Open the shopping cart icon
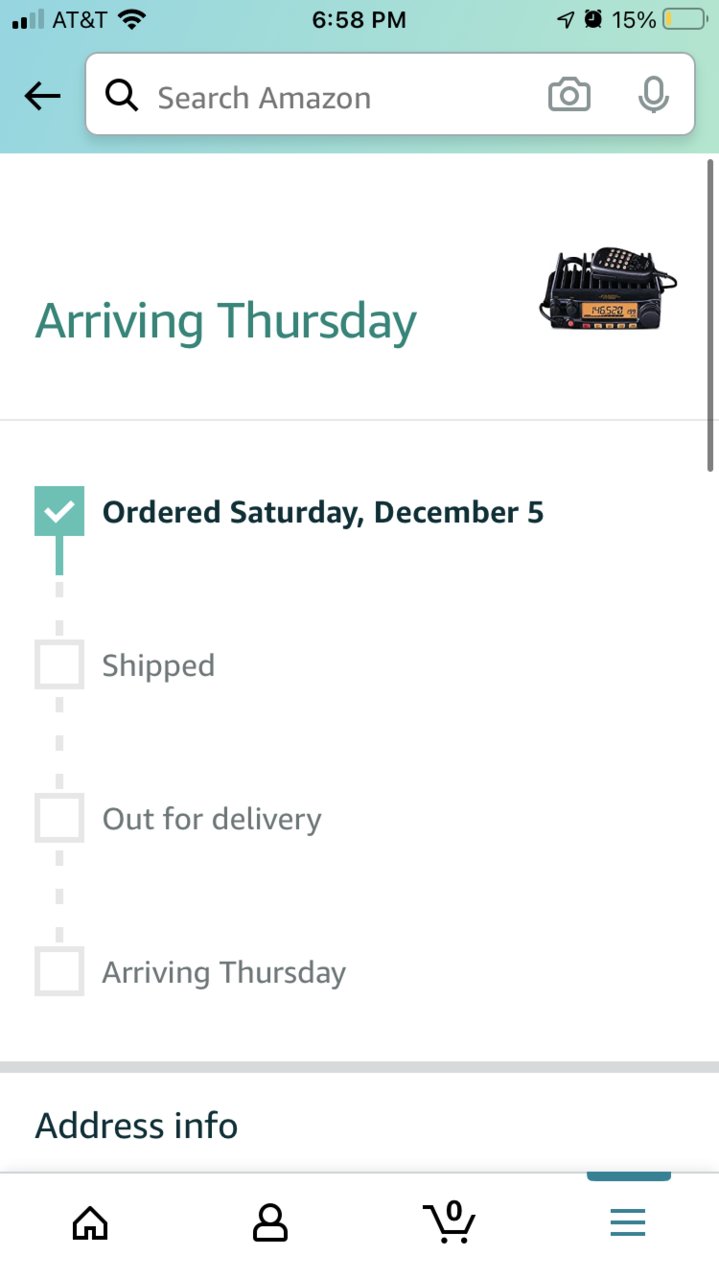The image size is (719, 1279). coord(449,1221)
